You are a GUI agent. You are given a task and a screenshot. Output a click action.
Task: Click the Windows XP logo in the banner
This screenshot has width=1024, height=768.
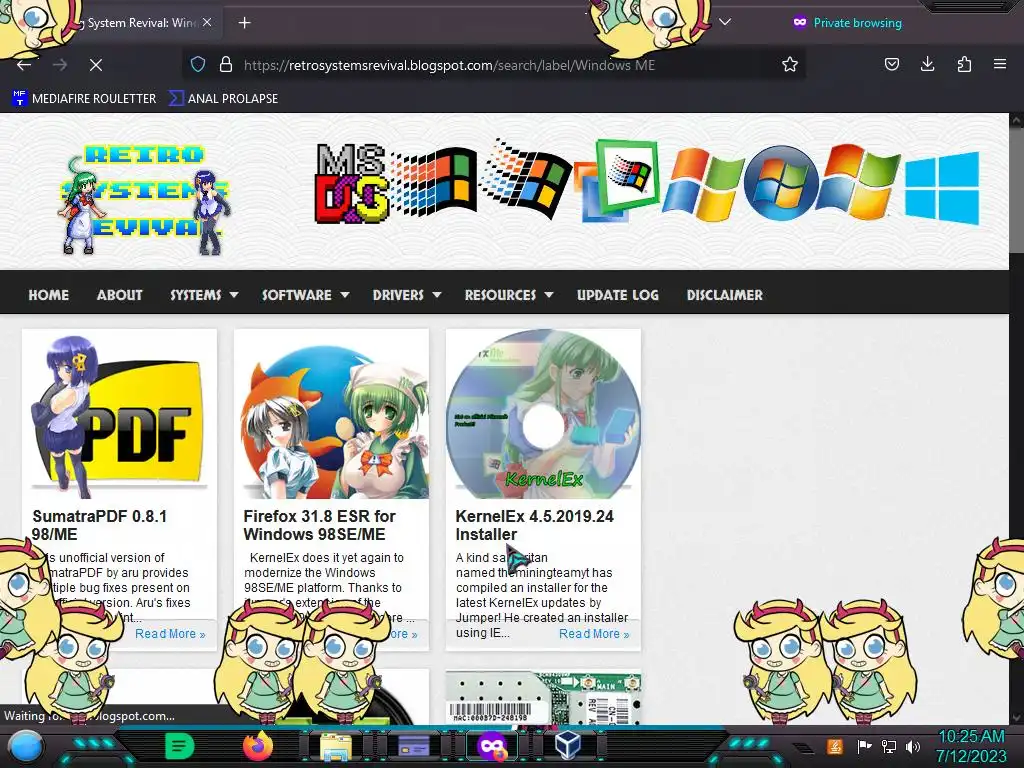click(x=702, y=184)
